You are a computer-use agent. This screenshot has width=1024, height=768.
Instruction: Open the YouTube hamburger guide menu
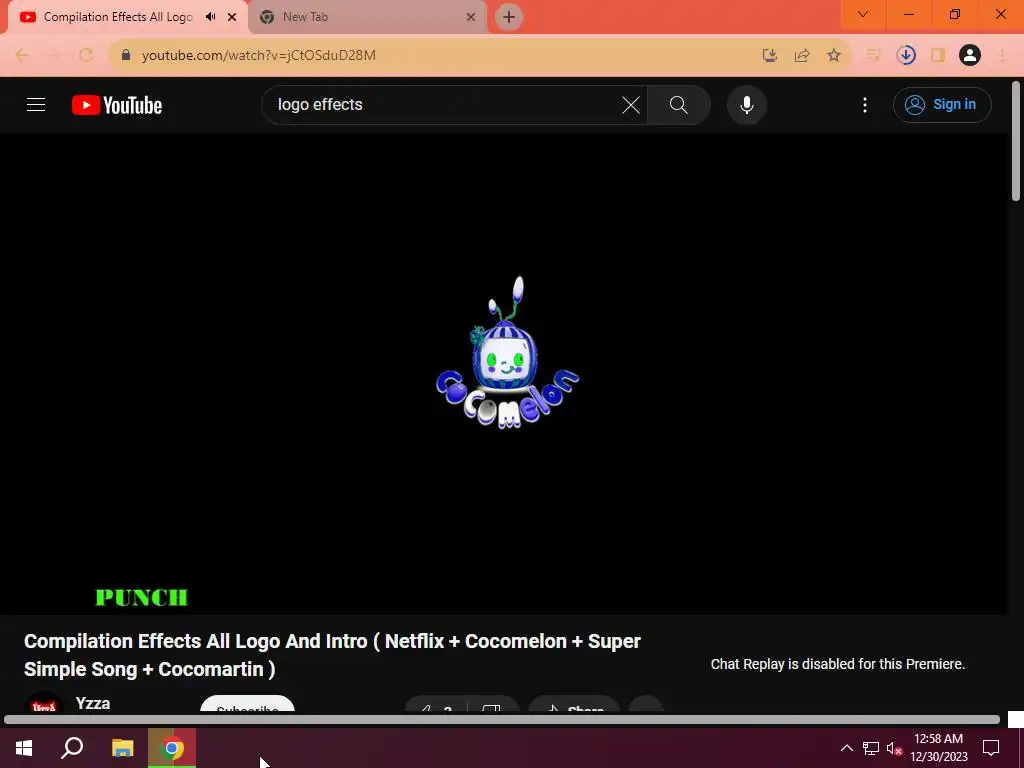[36, 104]
